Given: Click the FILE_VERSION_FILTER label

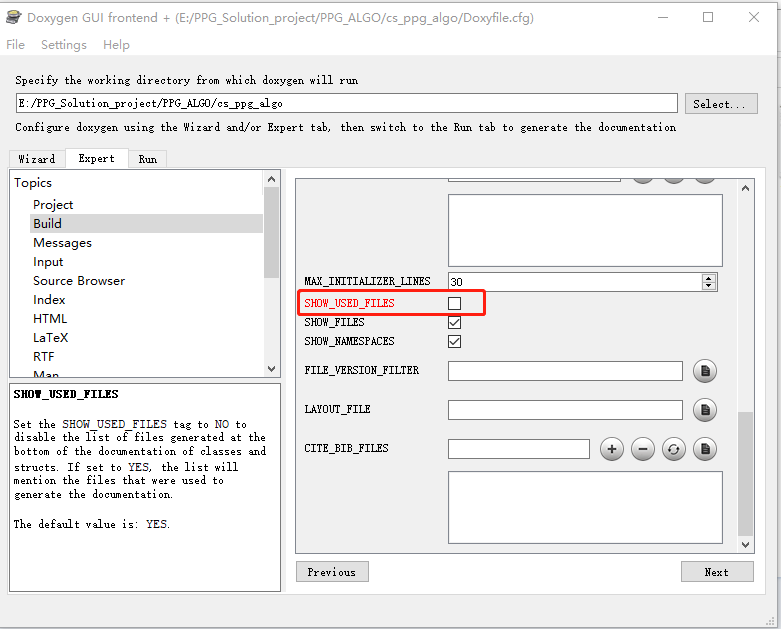Looking at the screenshot, I should click(x=362, y=371).
